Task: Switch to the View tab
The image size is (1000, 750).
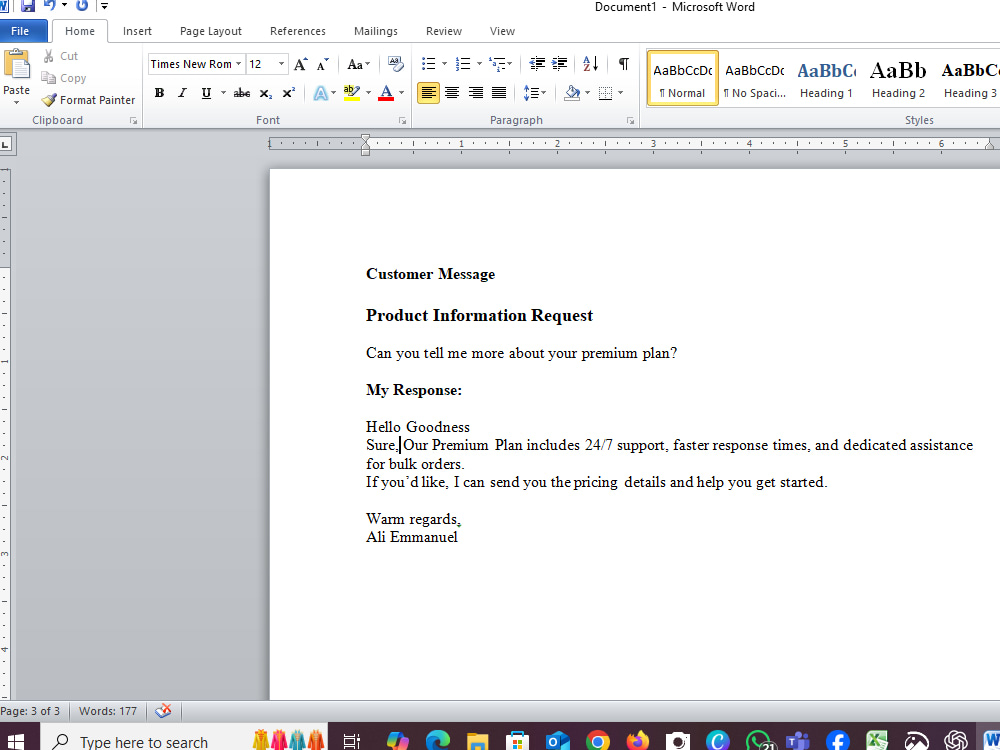Action: click(502, 31)
